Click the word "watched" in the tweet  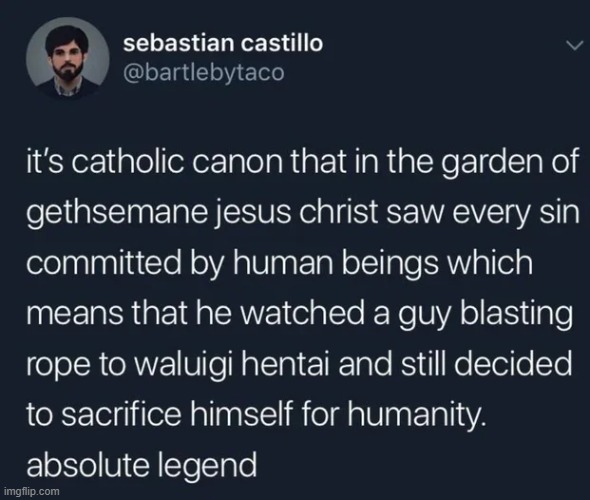[302, 313]
